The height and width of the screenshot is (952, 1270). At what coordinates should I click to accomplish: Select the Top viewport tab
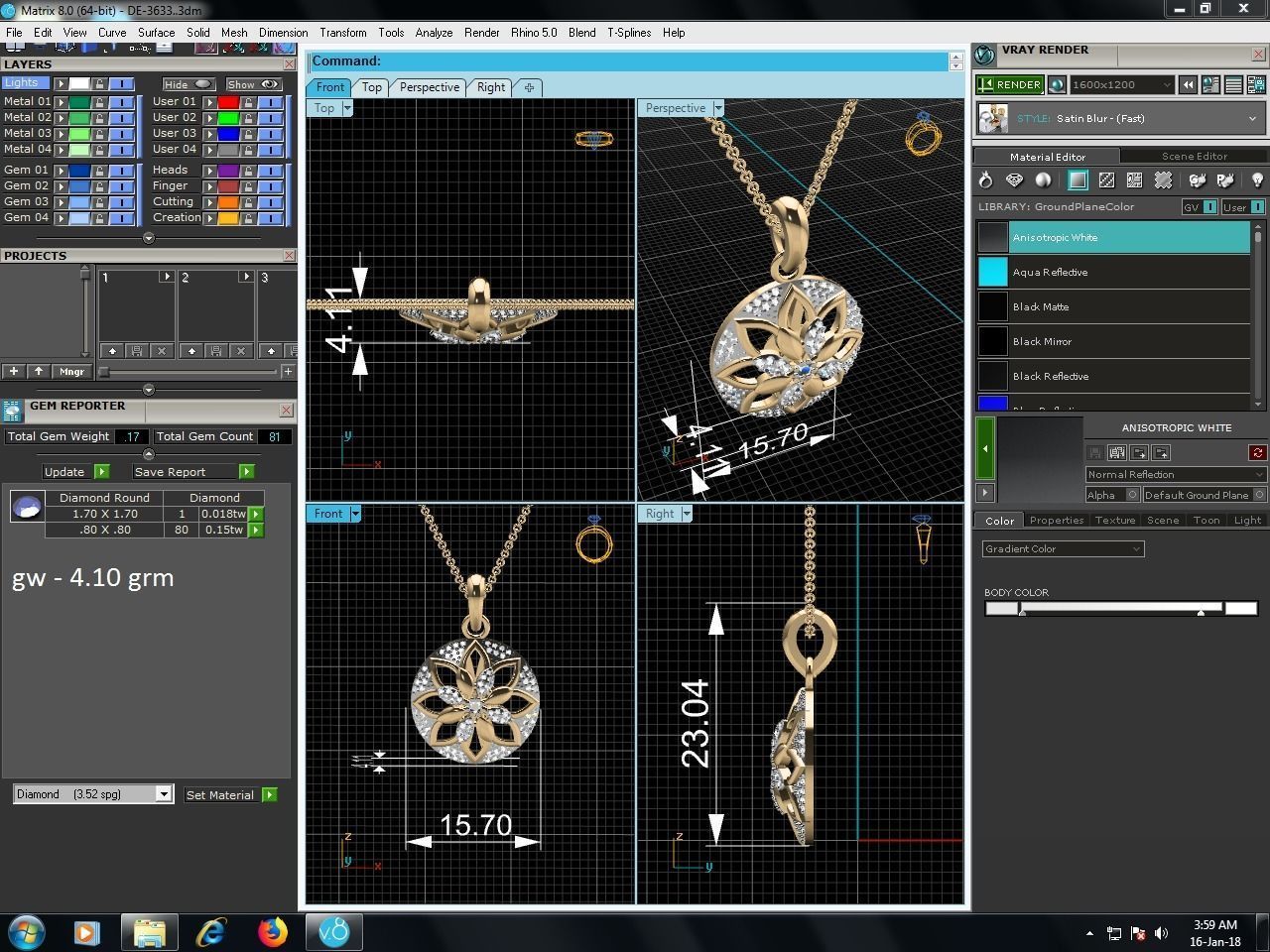(x=372, y=87)
